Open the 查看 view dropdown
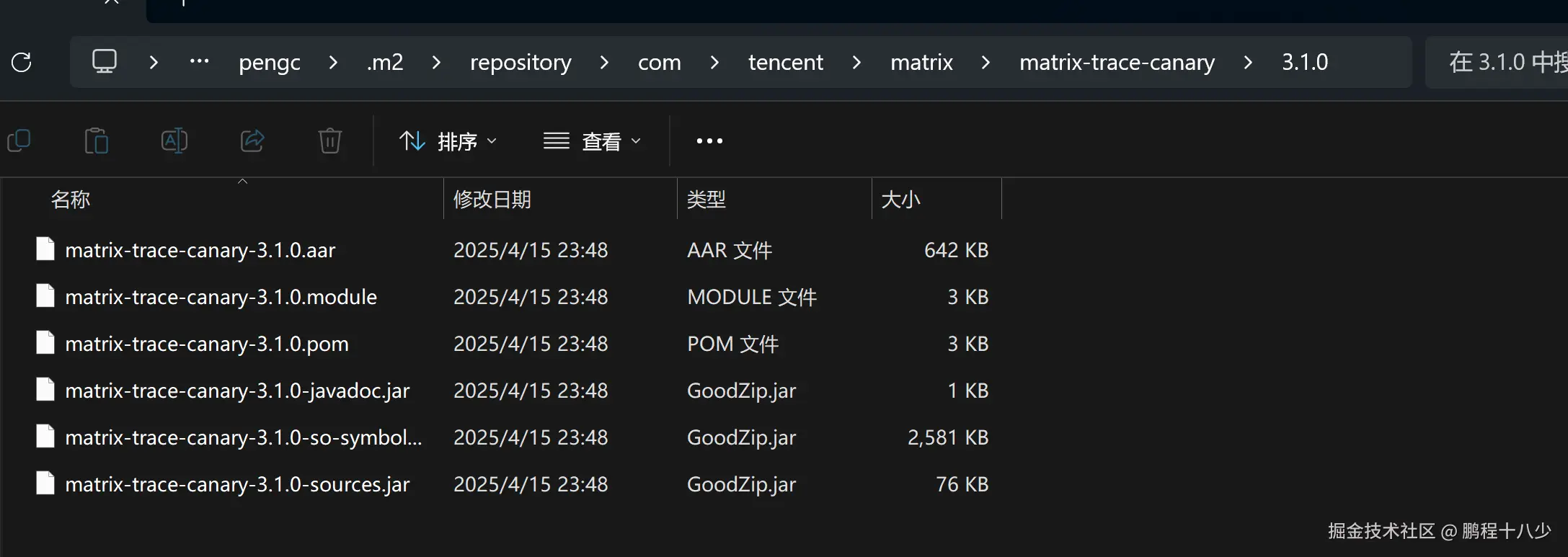Viewport: 1568px width, 557px height. [592, 141]
